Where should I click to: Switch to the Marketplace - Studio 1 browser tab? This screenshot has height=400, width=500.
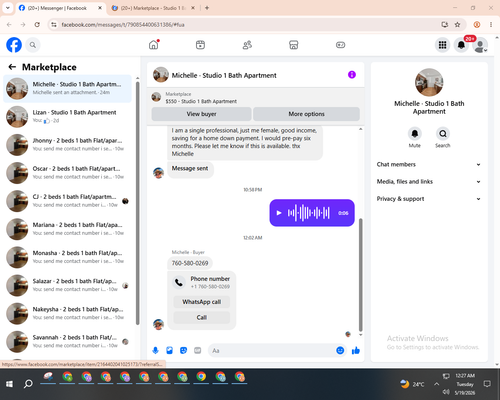[153, 8]
